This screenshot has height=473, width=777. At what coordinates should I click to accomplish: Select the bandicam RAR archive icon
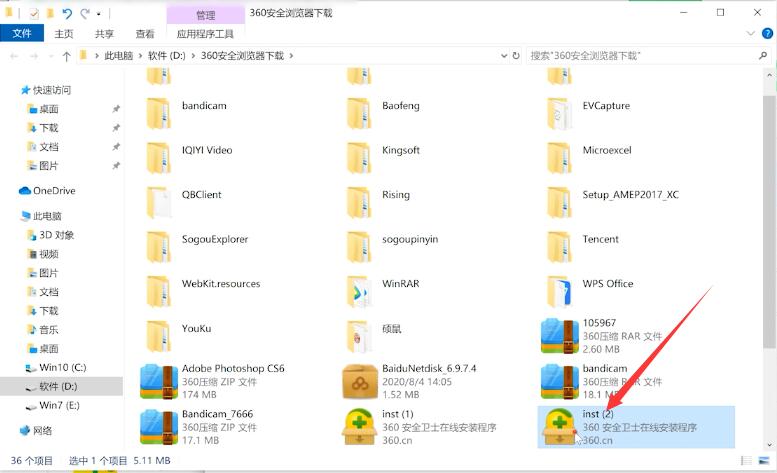coord(560,382)
